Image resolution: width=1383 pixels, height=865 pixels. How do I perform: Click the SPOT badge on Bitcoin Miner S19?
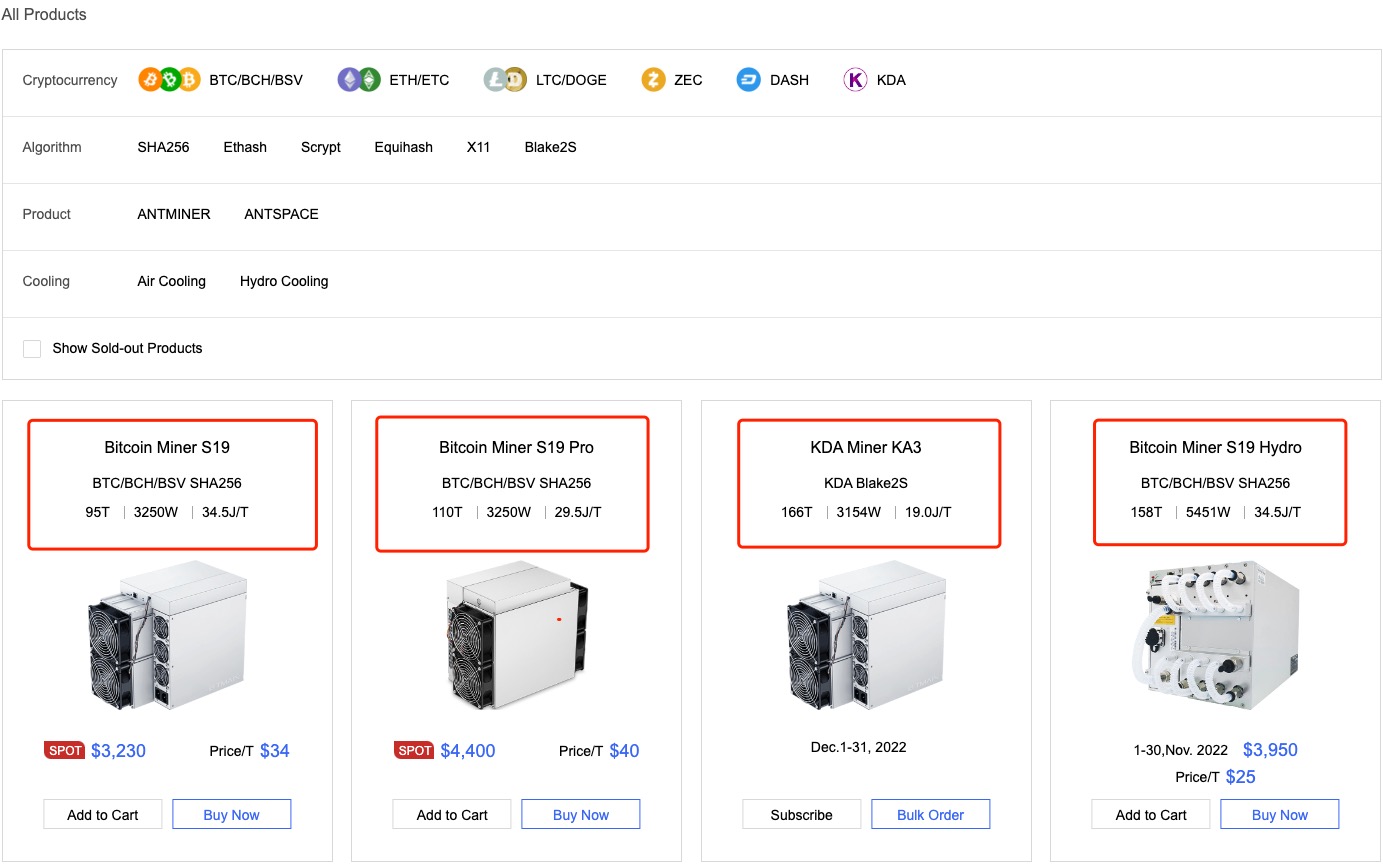pos(65,750)
